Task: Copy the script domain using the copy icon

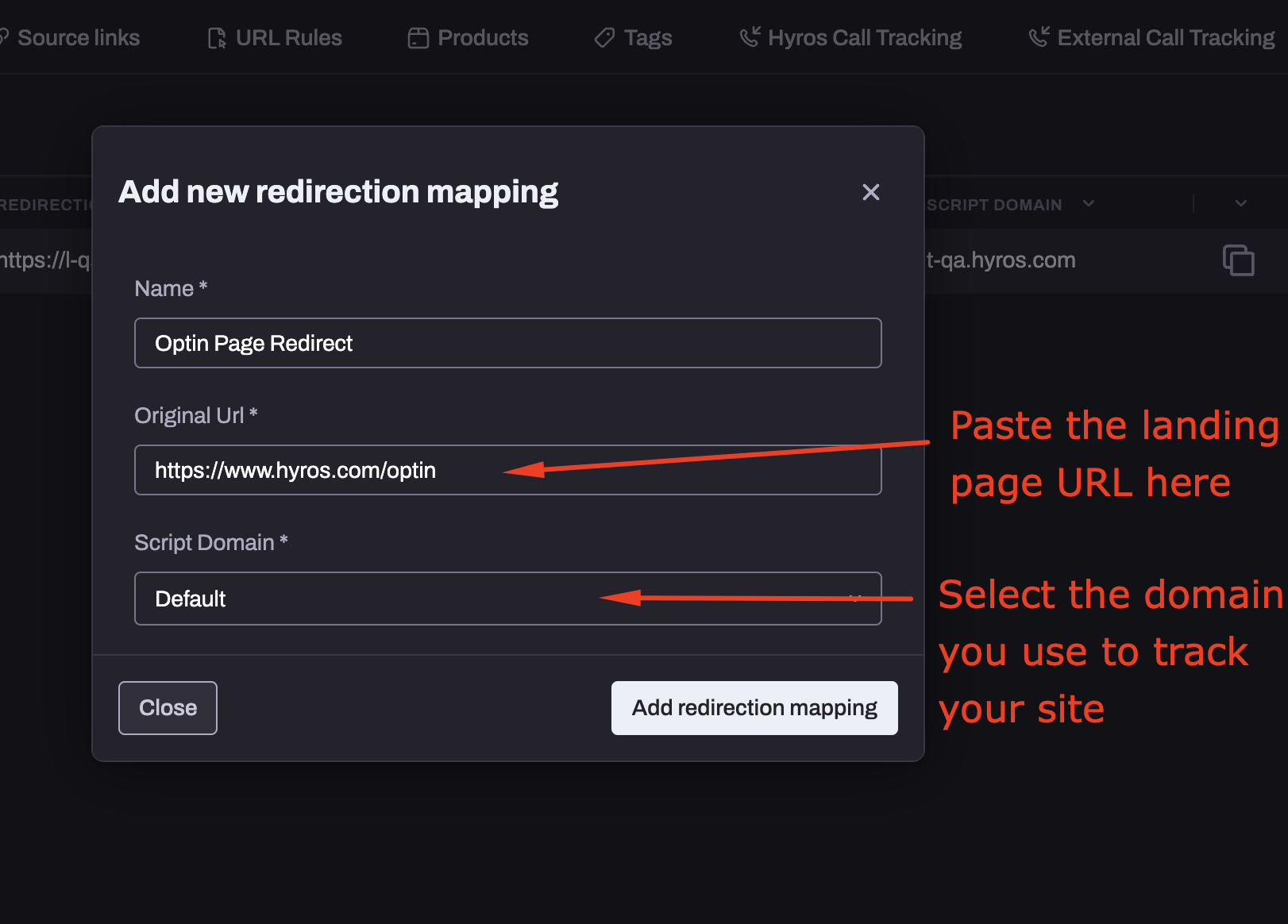Action: 1239,260
